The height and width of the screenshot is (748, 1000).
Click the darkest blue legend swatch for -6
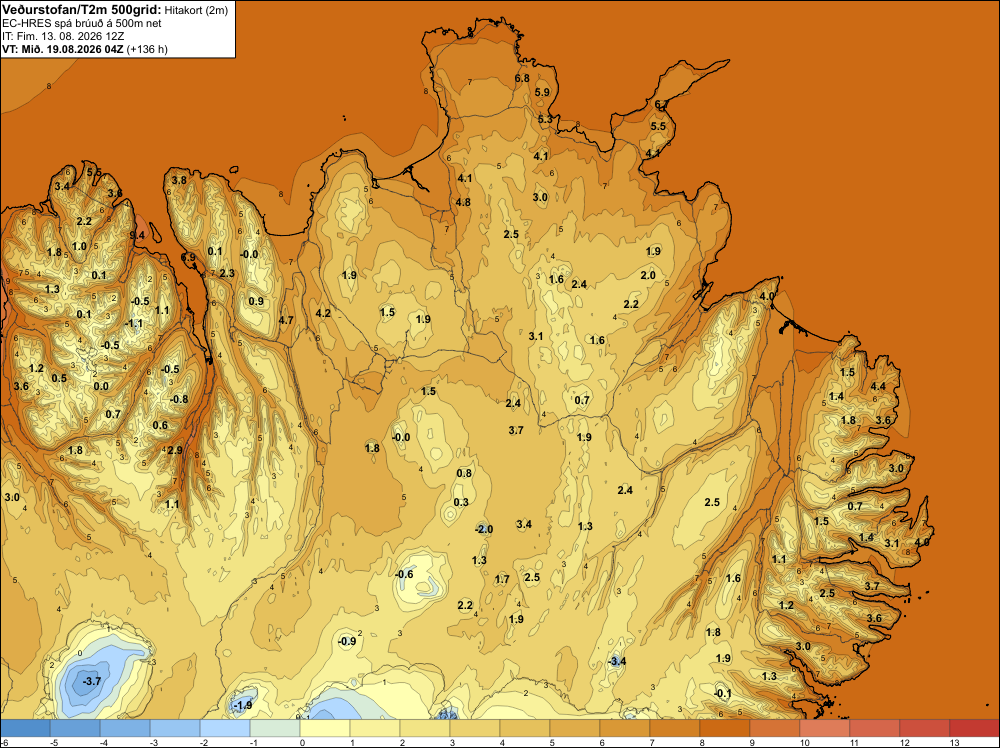point(25,728)
